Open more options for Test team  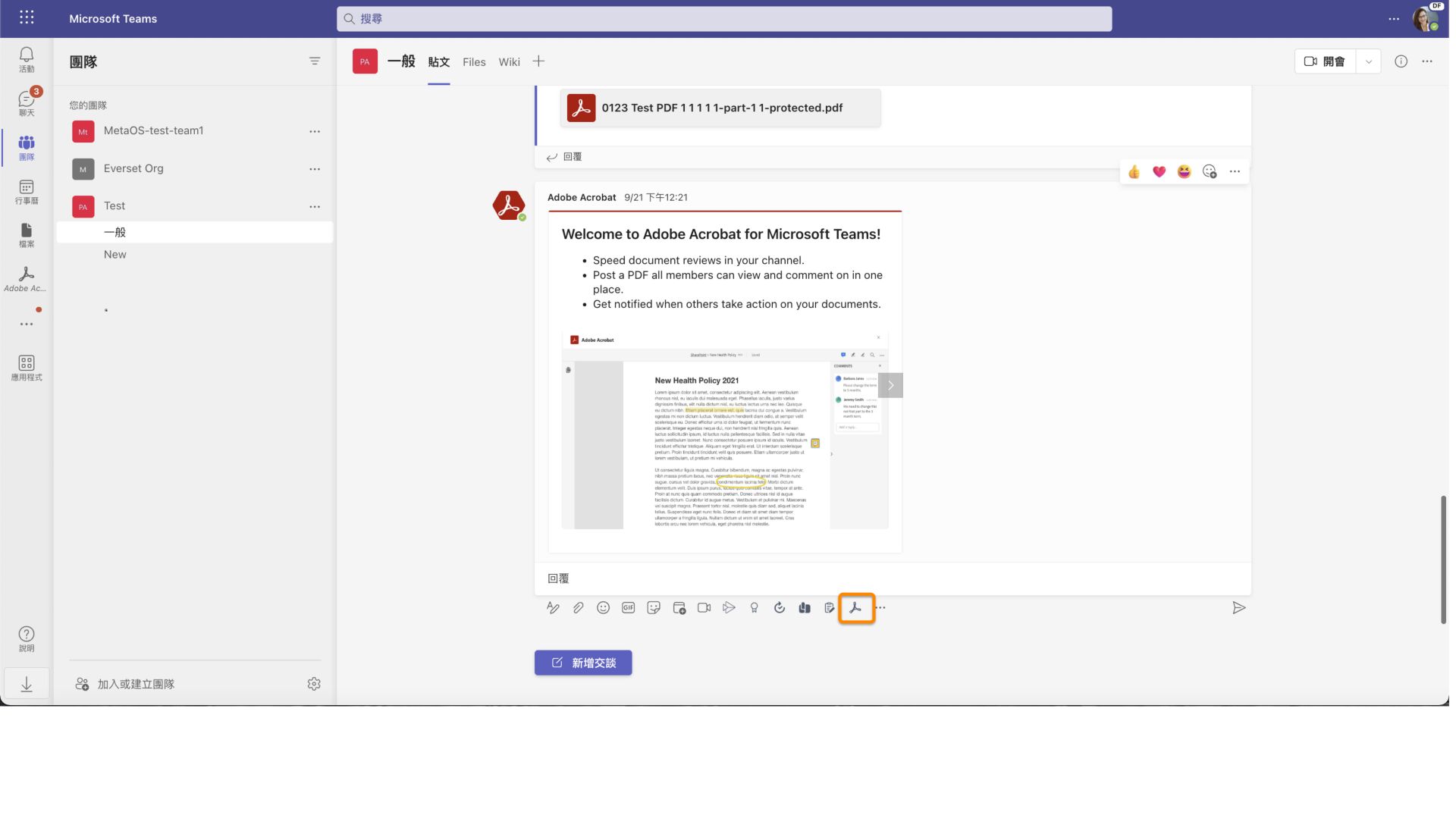click(315, 206)
